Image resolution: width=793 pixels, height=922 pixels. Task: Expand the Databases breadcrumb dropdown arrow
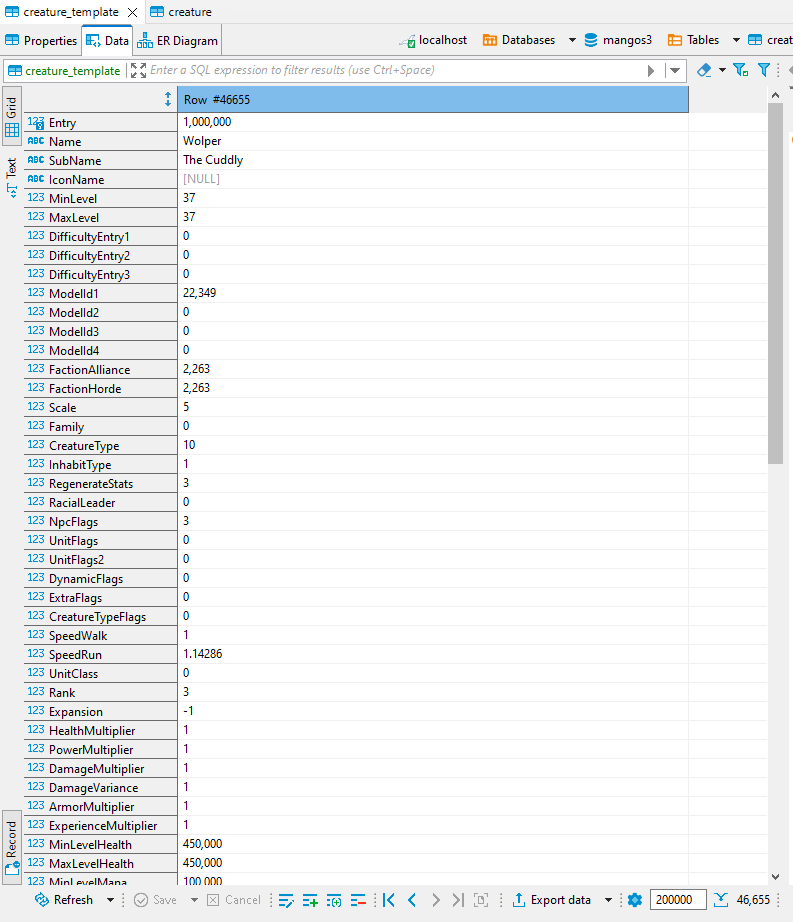pyautogui.click(x=572, y=40)
